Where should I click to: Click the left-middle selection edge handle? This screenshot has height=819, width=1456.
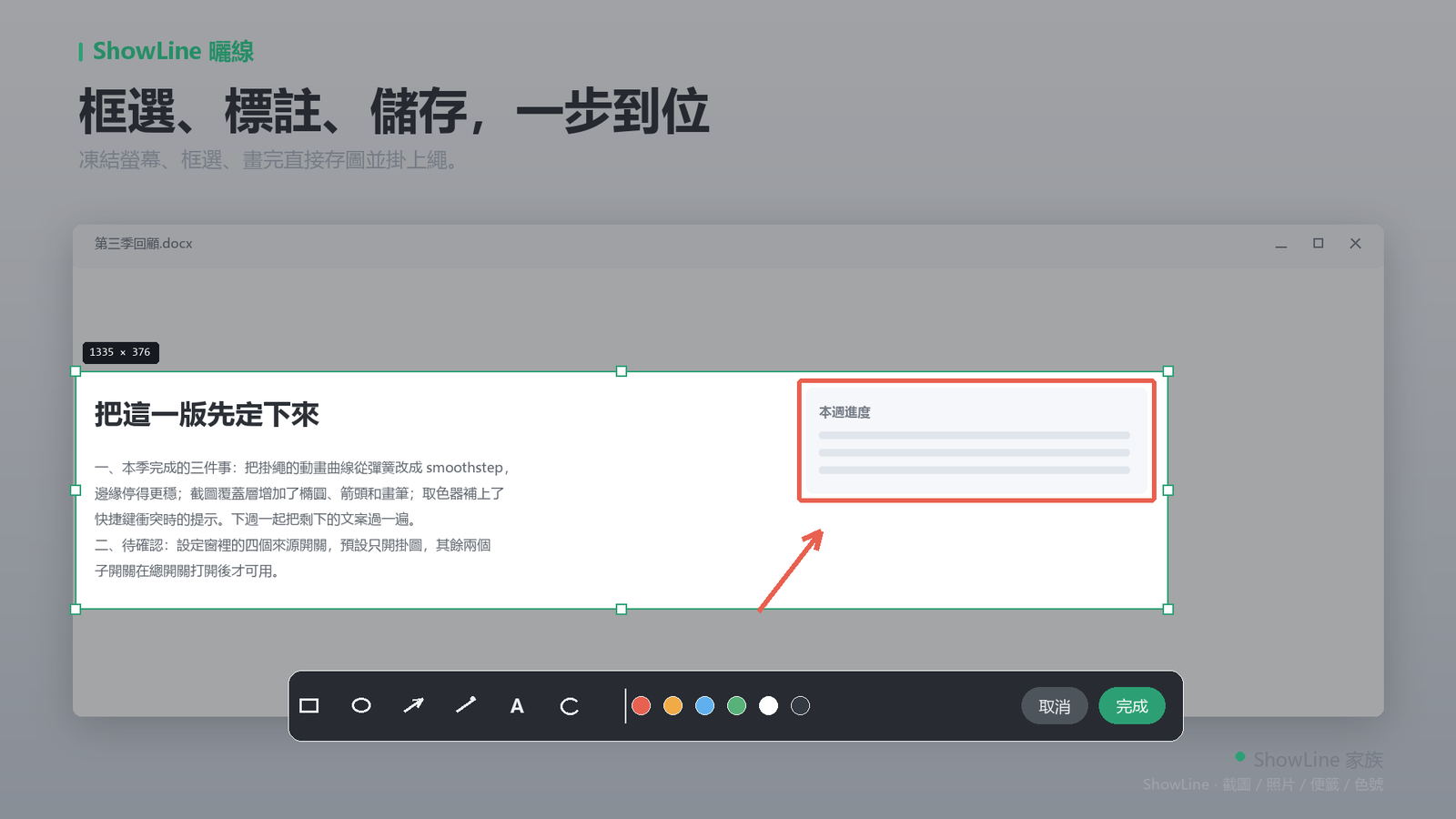[x=76, y=490]
